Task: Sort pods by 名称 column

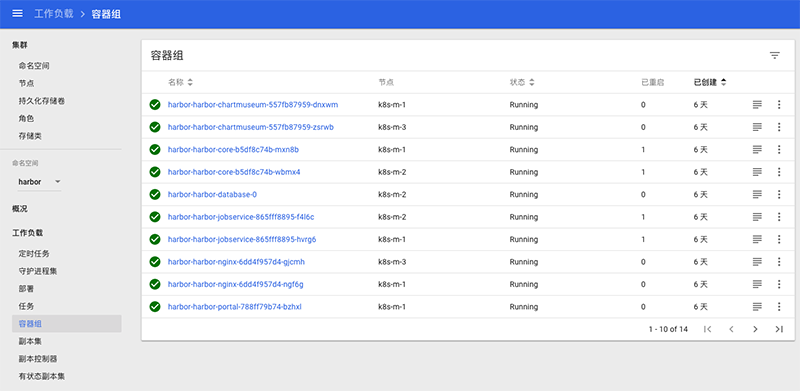Action: click(181, 82)
